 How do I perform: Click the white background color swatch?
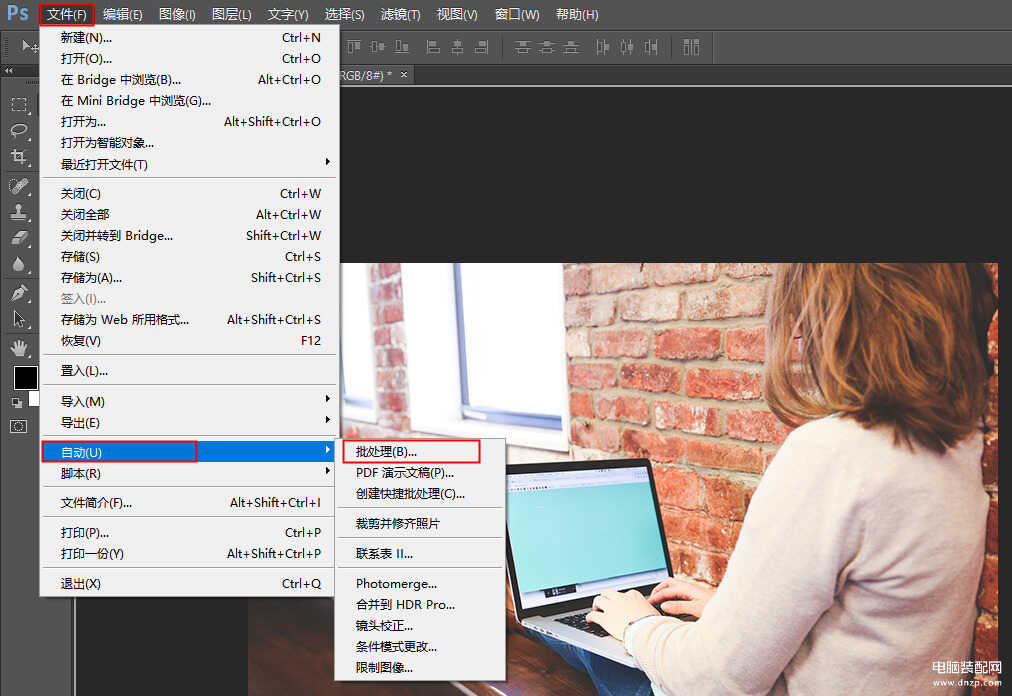coord(34,398)
